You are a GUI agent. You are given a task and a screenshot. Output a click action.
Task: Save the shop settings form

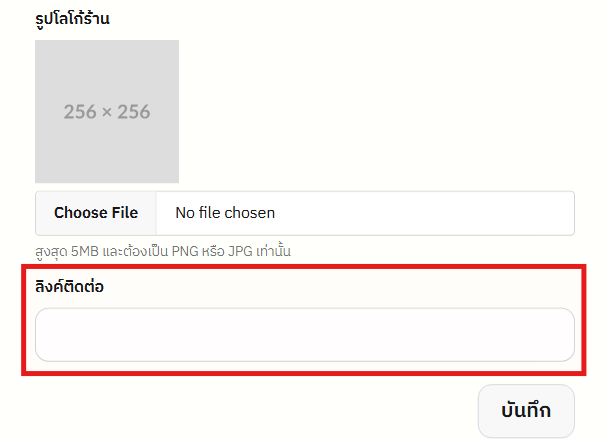[526, 410]
